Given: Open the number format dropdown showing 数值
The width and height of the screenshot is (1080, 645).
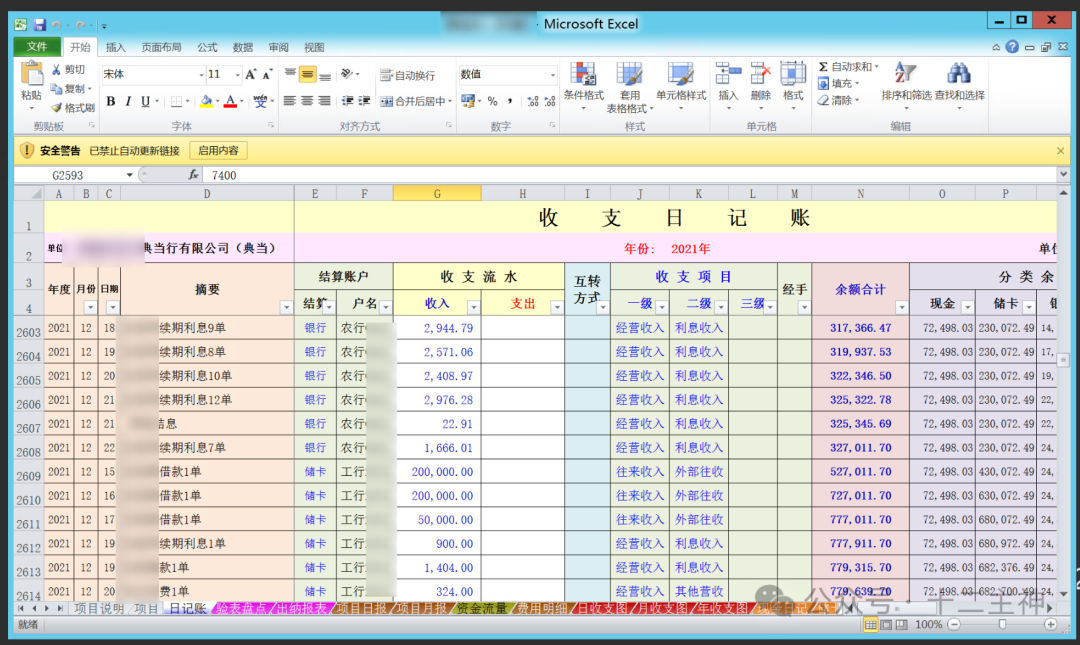Looking at the screenshot, I should tap(553, 74).
